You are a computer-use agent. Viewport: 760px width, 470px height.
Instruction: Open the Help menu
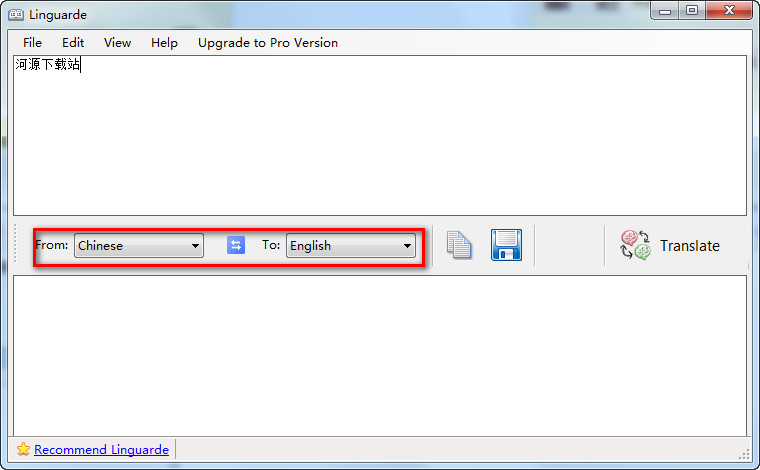click(164, 43)
